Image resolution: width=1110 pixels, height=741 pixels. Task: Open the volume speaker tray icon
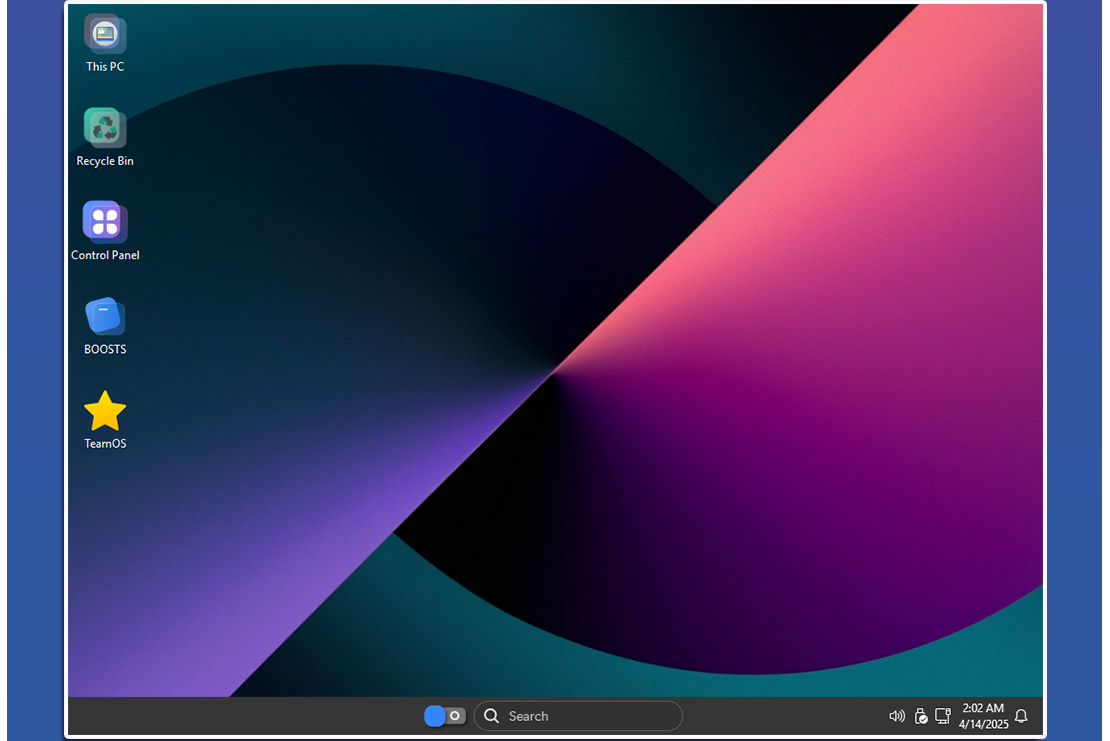point(897,716)
